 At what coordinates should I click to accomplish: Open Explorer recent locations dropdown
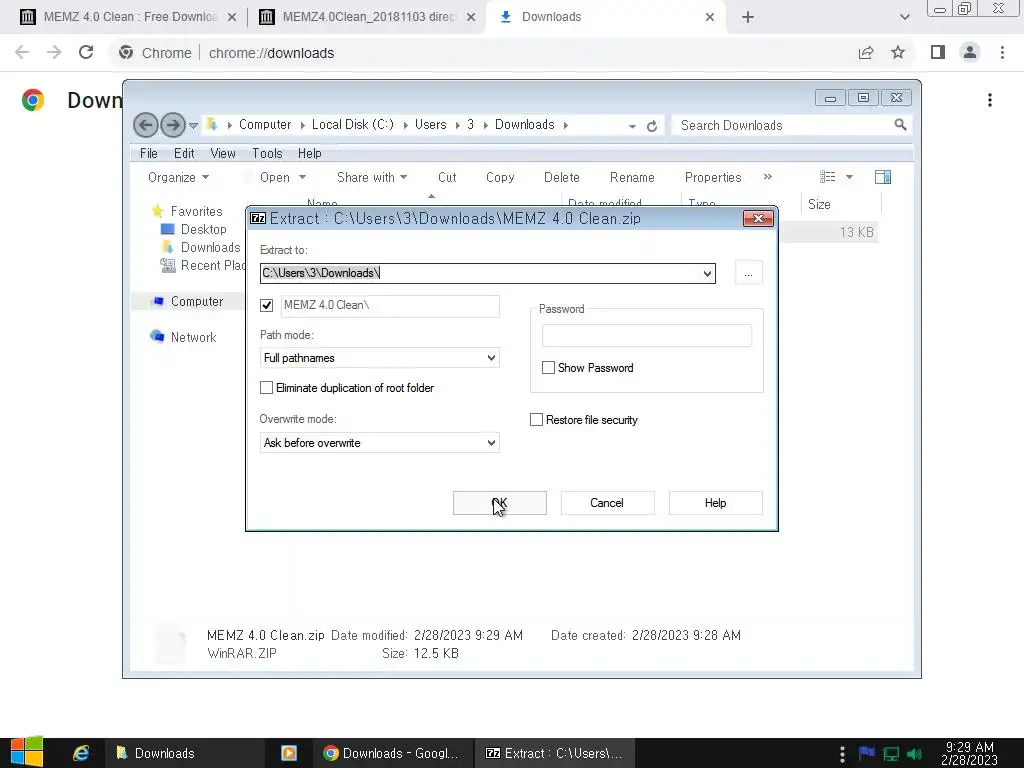pyautogui.click(x=193, y=125)
